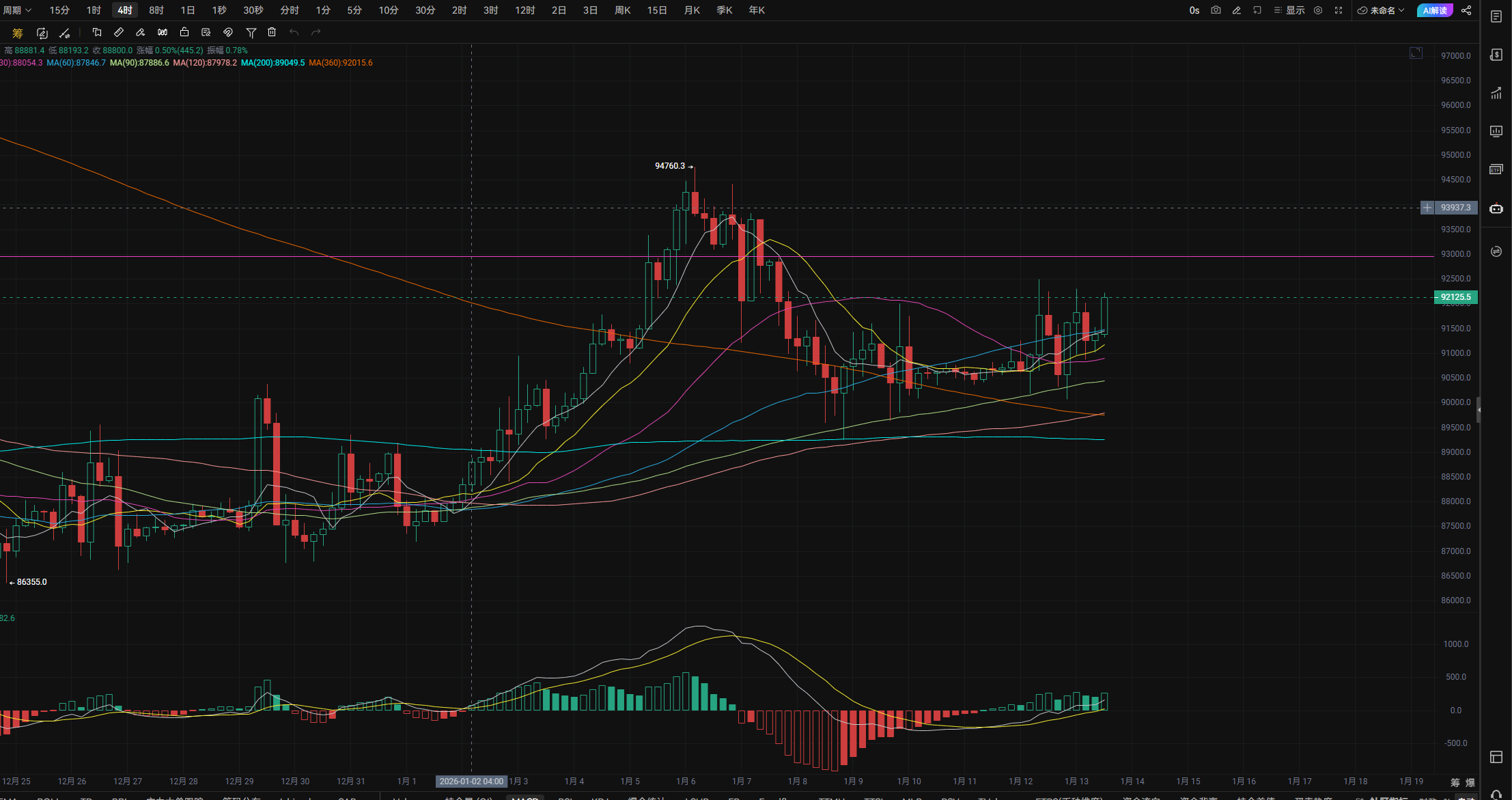
Task: Click the orange MA(360) indicator label
Action: pos(340,63)
